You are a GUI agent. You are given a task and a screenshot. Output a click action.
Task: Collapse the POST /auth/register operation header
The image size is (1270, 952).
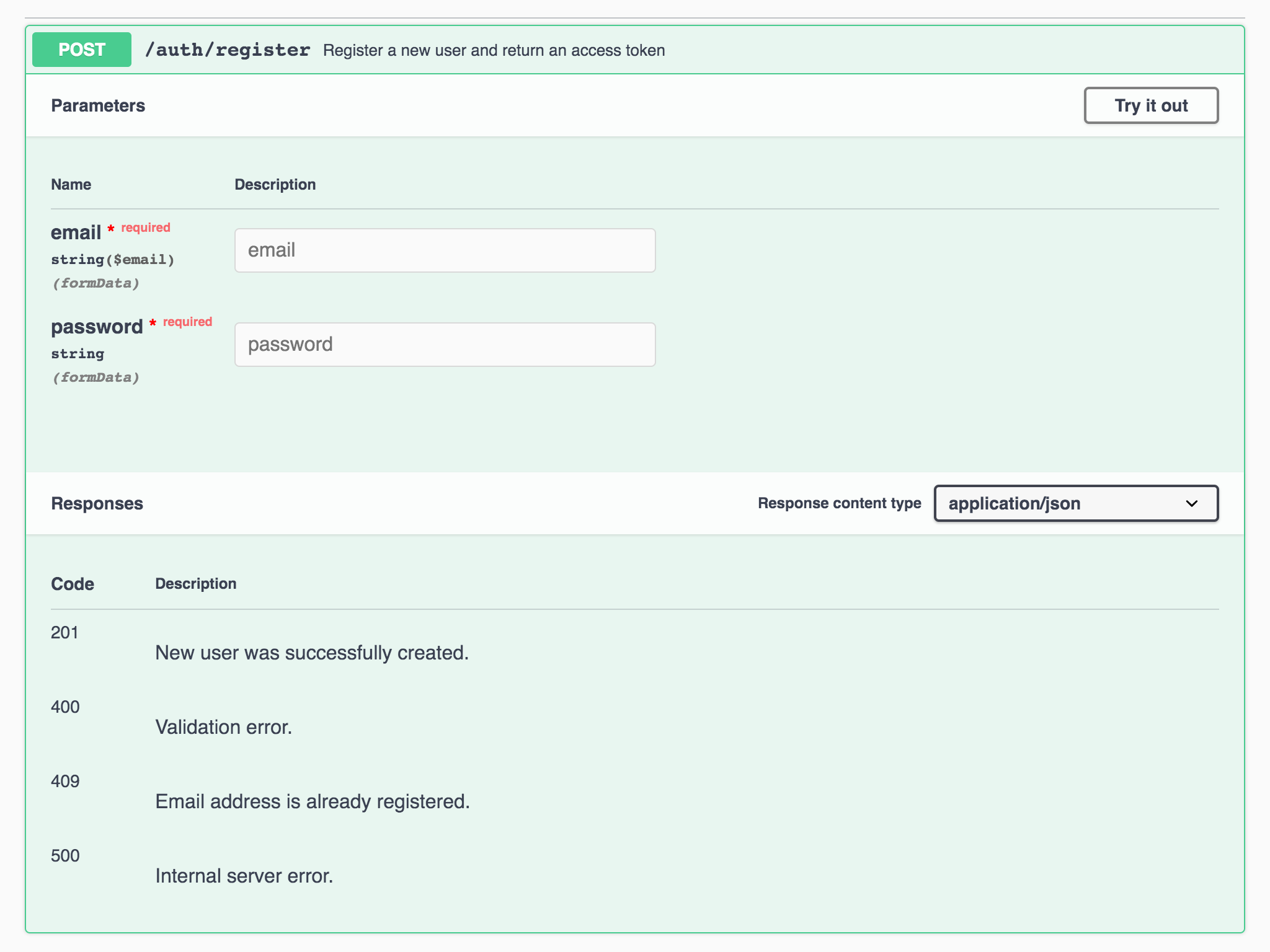[x=635, y=50]
